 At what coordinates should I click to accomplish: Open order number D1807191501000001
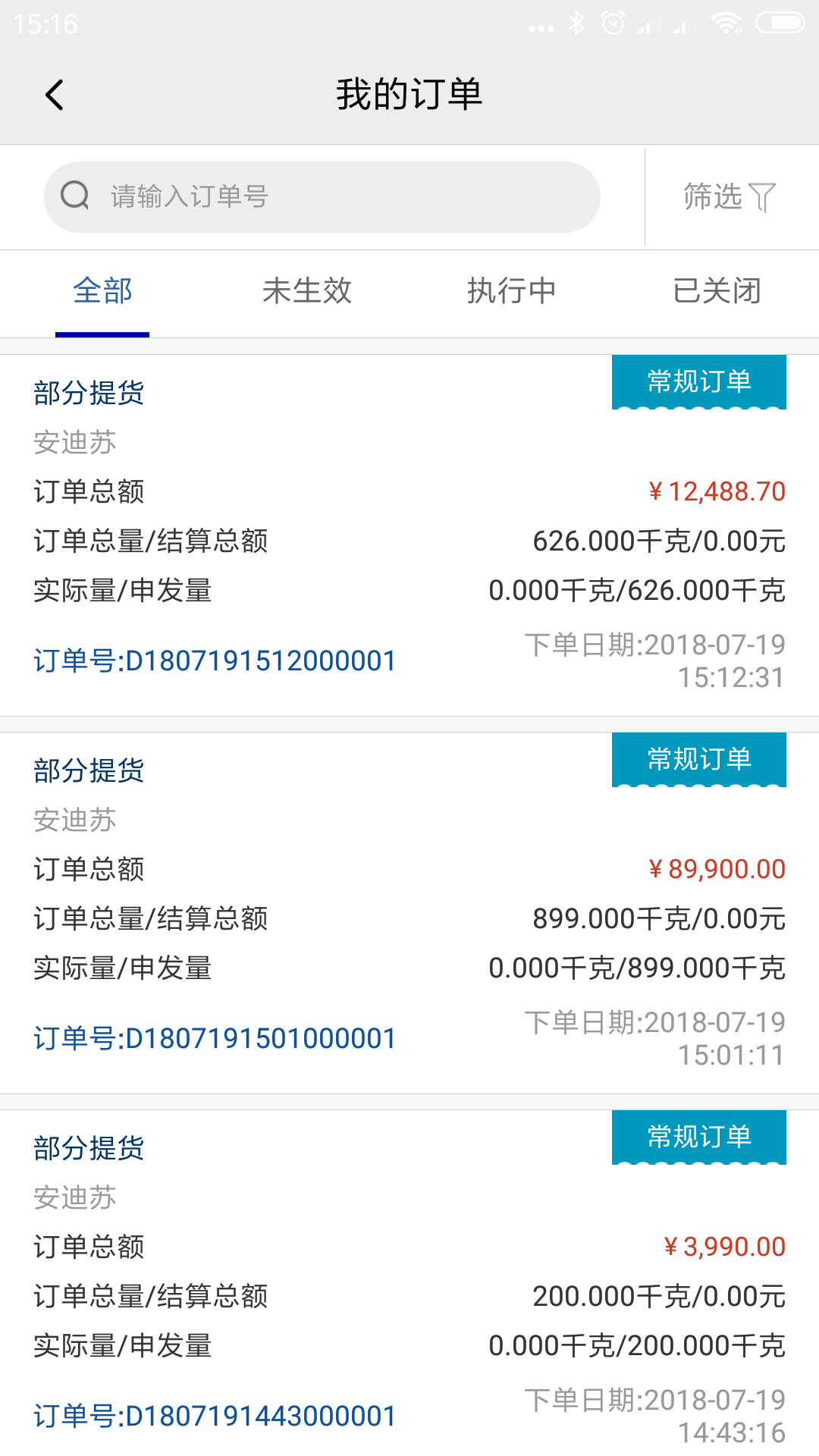click(x=215, y=1039)
